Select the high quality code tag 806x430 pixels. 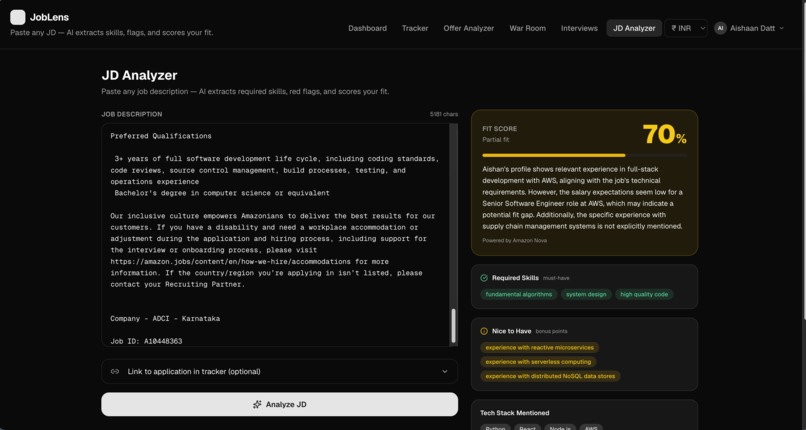point(644,294)
